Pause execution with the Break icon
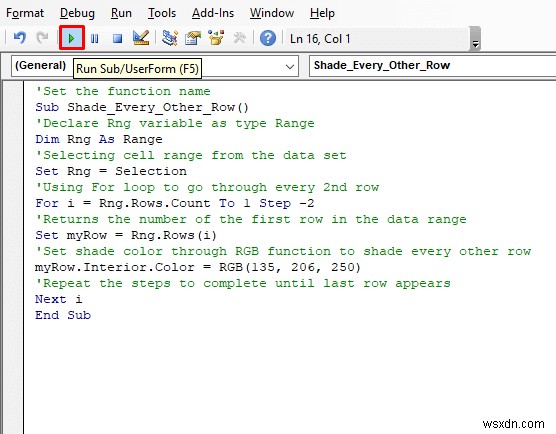 click(95, 38)
